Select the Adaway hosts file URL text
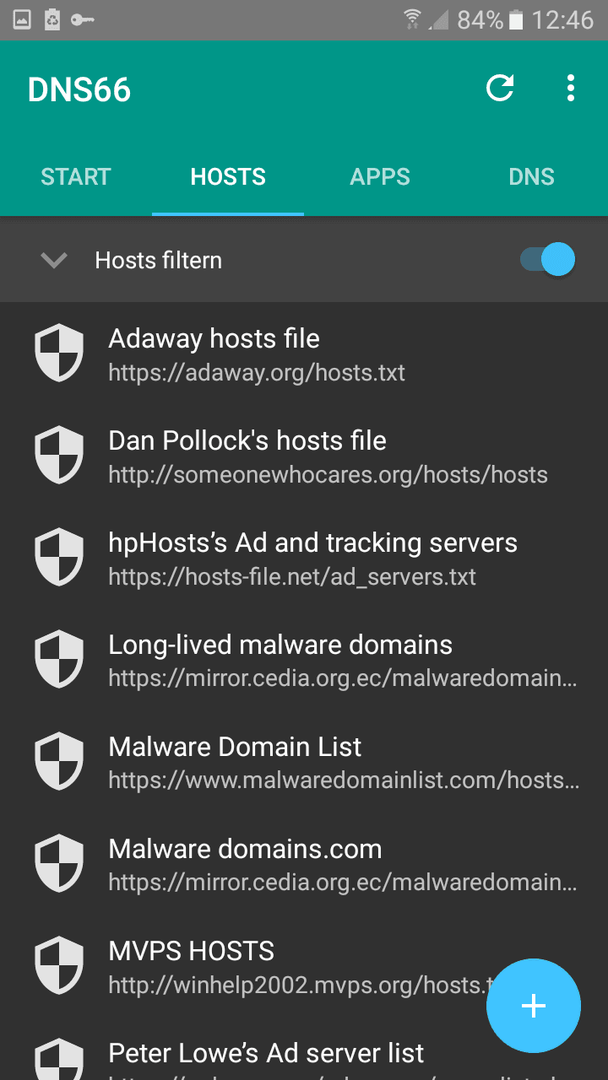The height and width of the screenshot is (1080, 608). [x=256, y=373]
